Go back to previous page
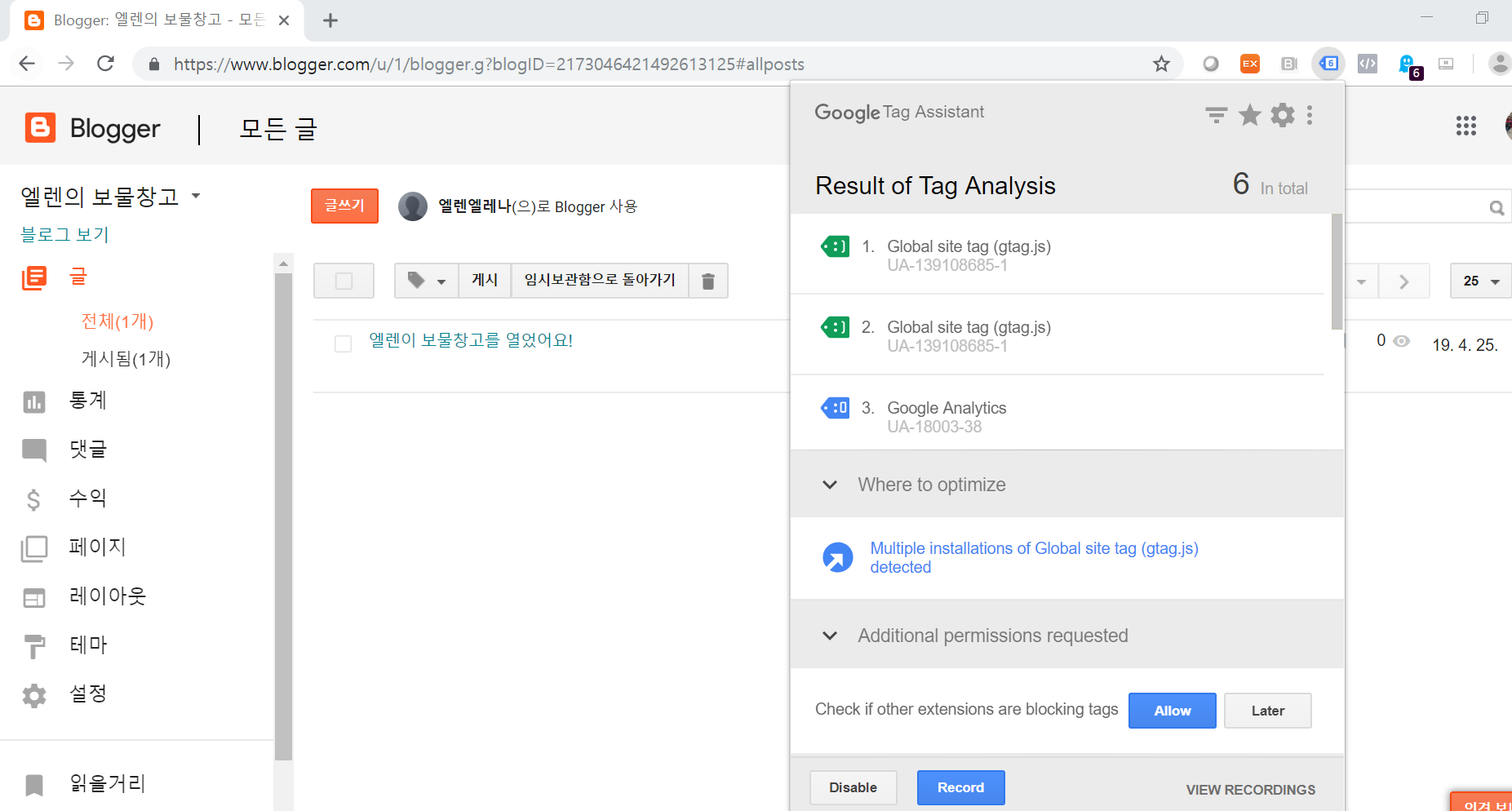The width and height of the screenshot is (1512, 811). [x=27, y=64]
